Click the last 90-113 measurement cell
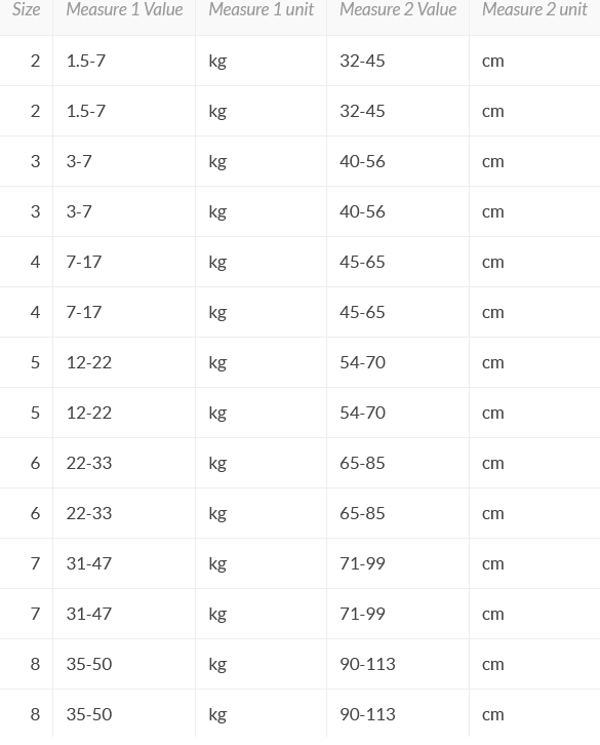The width and height of the screenshot is (600, 745). coord(367,714)
